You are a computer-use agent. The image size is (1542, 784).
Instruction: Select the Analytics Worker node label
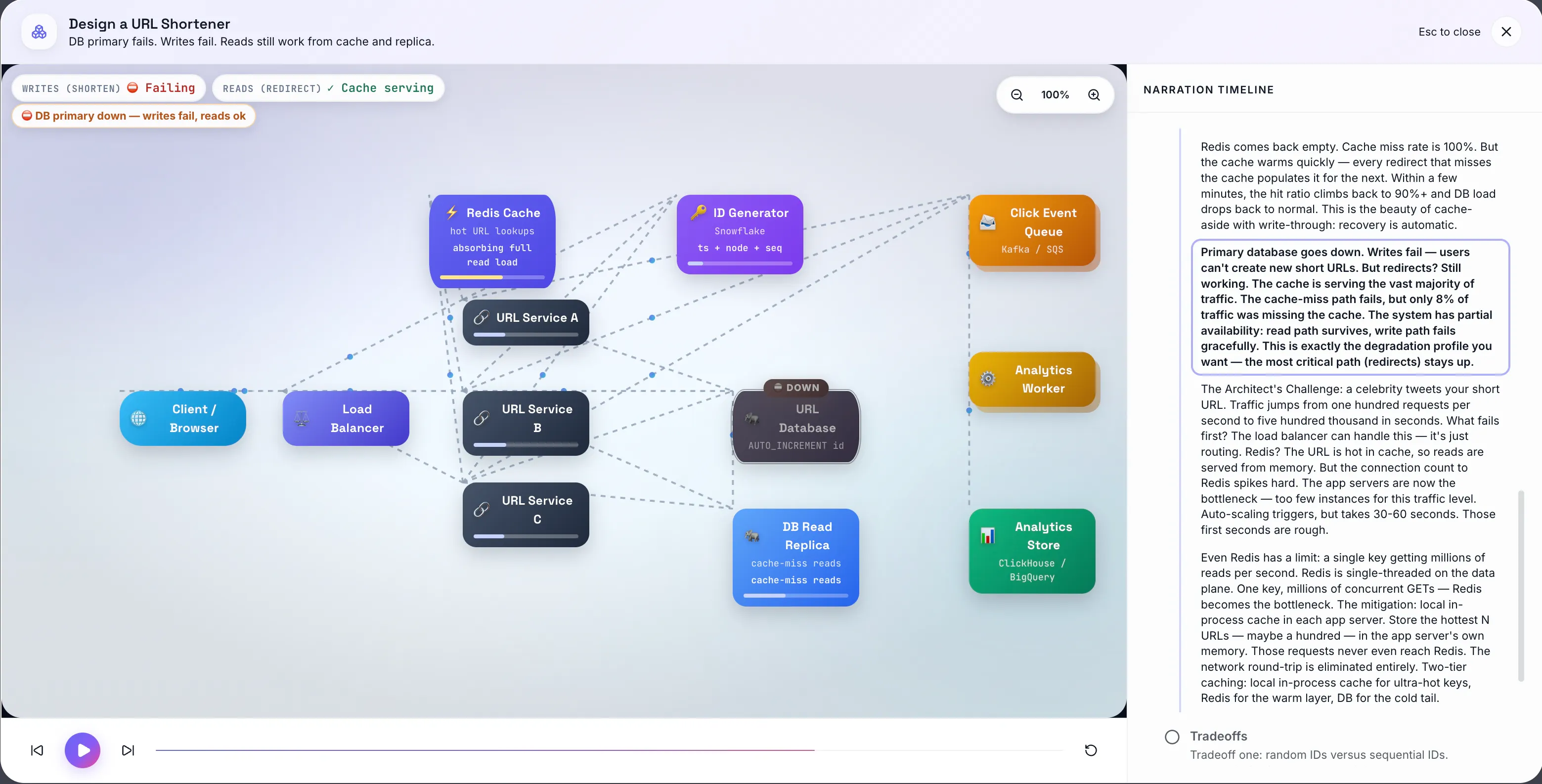[1043, 379]
